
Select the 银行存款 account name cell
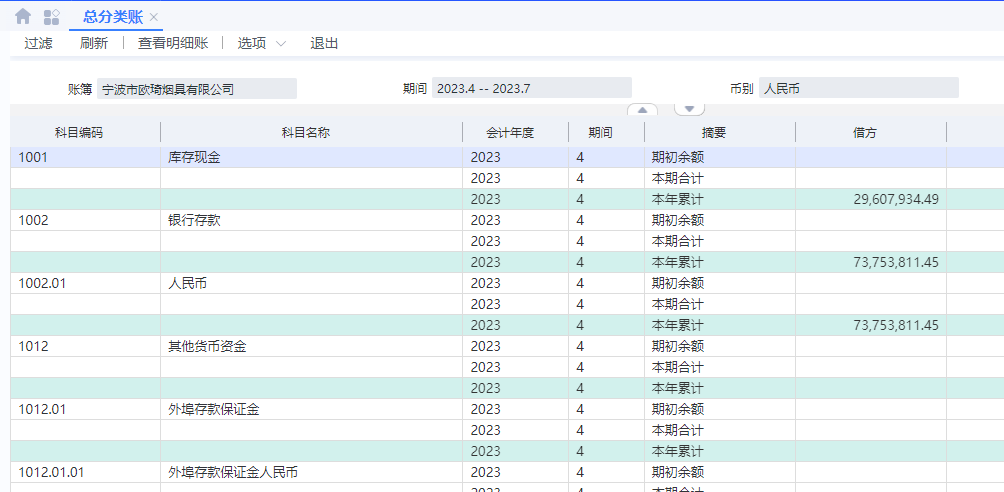[195, 221]
